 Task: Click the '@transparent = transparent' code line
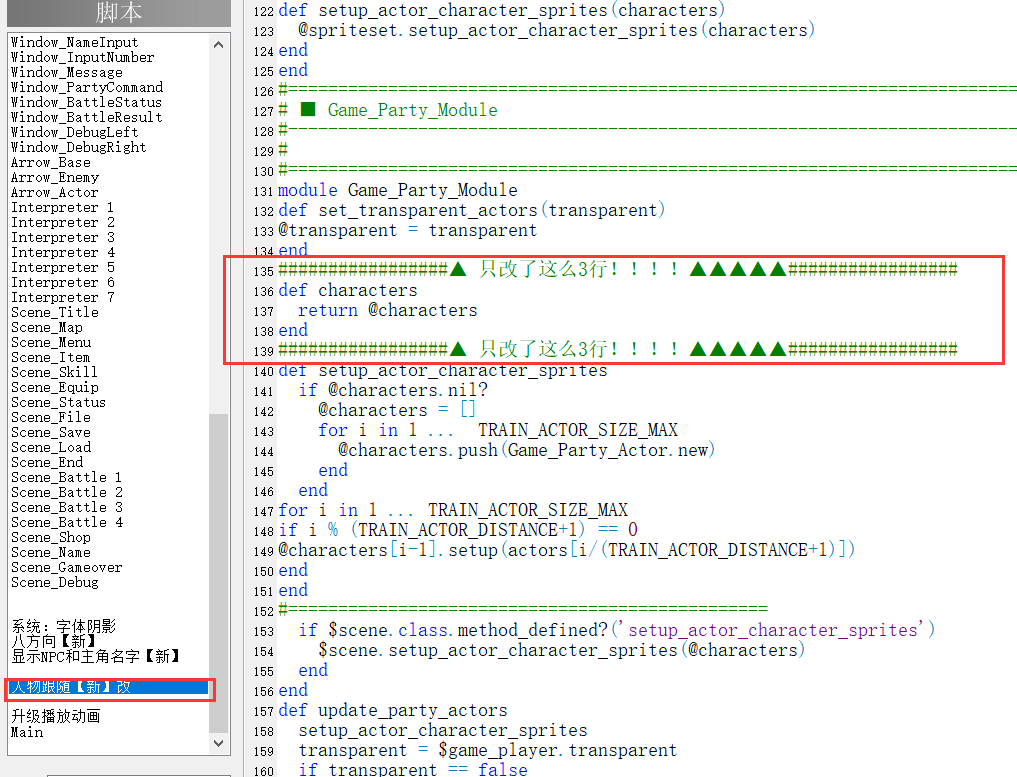[x=407, y=230]
